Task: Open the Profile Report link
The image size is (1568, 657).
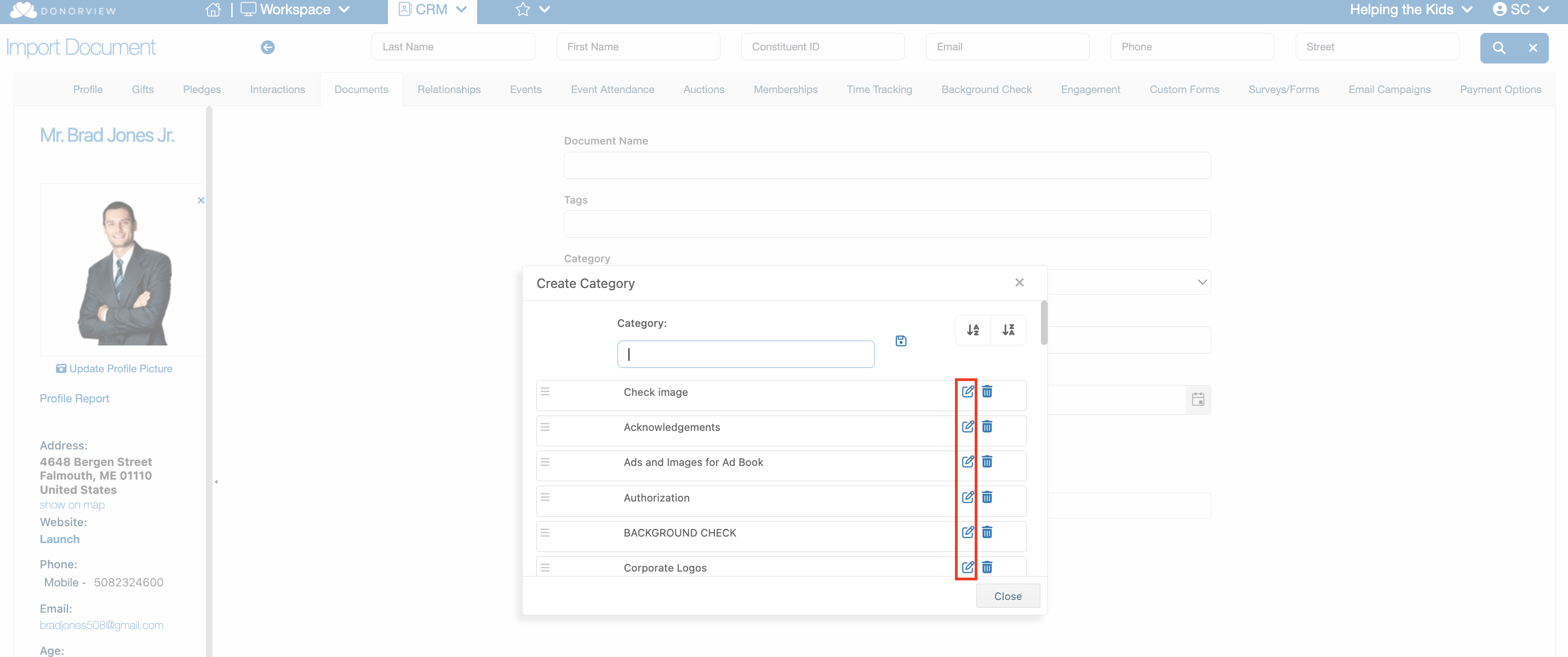Action: tap(75, 399)
